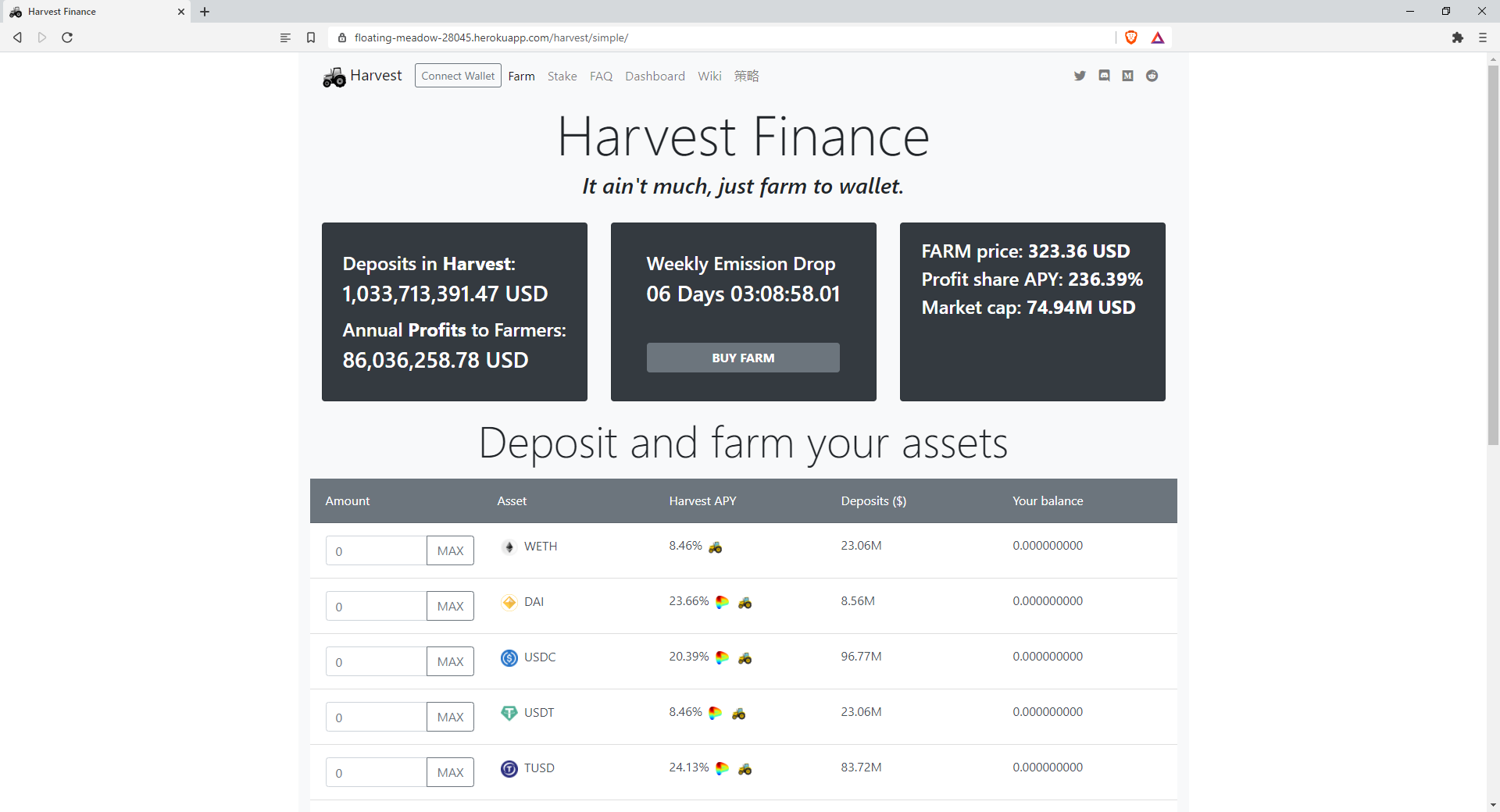Viewport: 1500px width, 812px height.
Task: Open a new browser tab
Action: [x=205, y=12]
